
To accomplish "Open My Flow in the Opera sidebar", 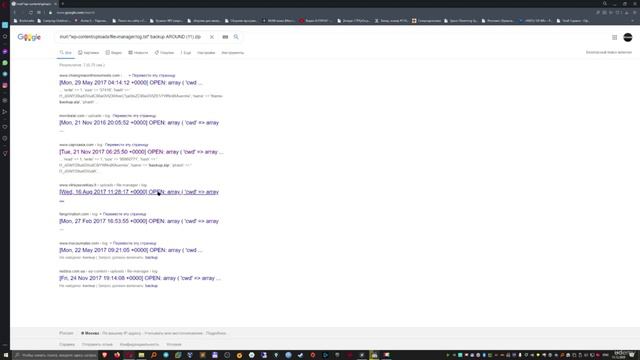I will 5,112.
